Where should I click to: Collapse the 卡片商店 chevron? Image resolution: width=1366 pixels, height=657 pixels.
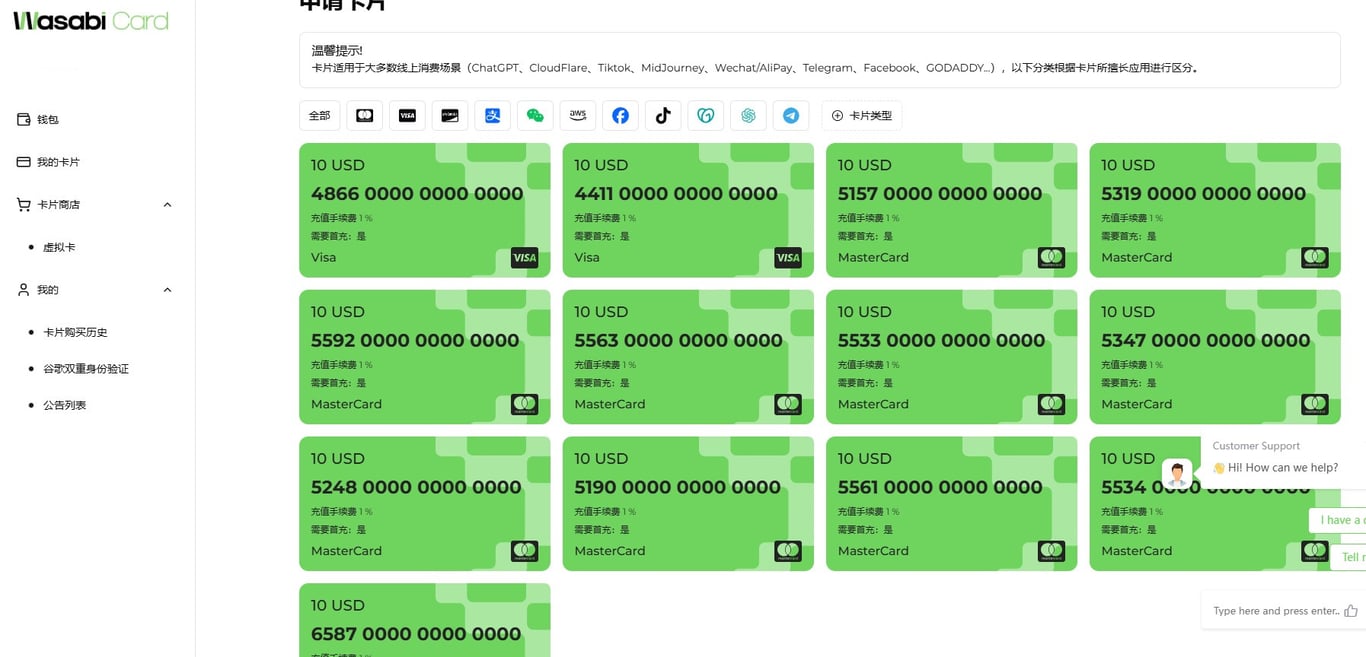(x=167, y=205)
